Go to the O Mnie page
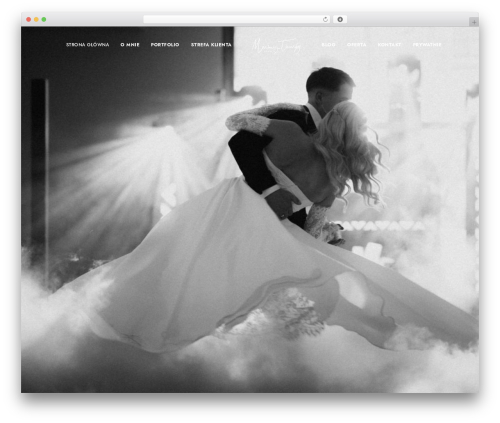Image resolution: width=500 pixels, height=423 pixels. point(130,45)
